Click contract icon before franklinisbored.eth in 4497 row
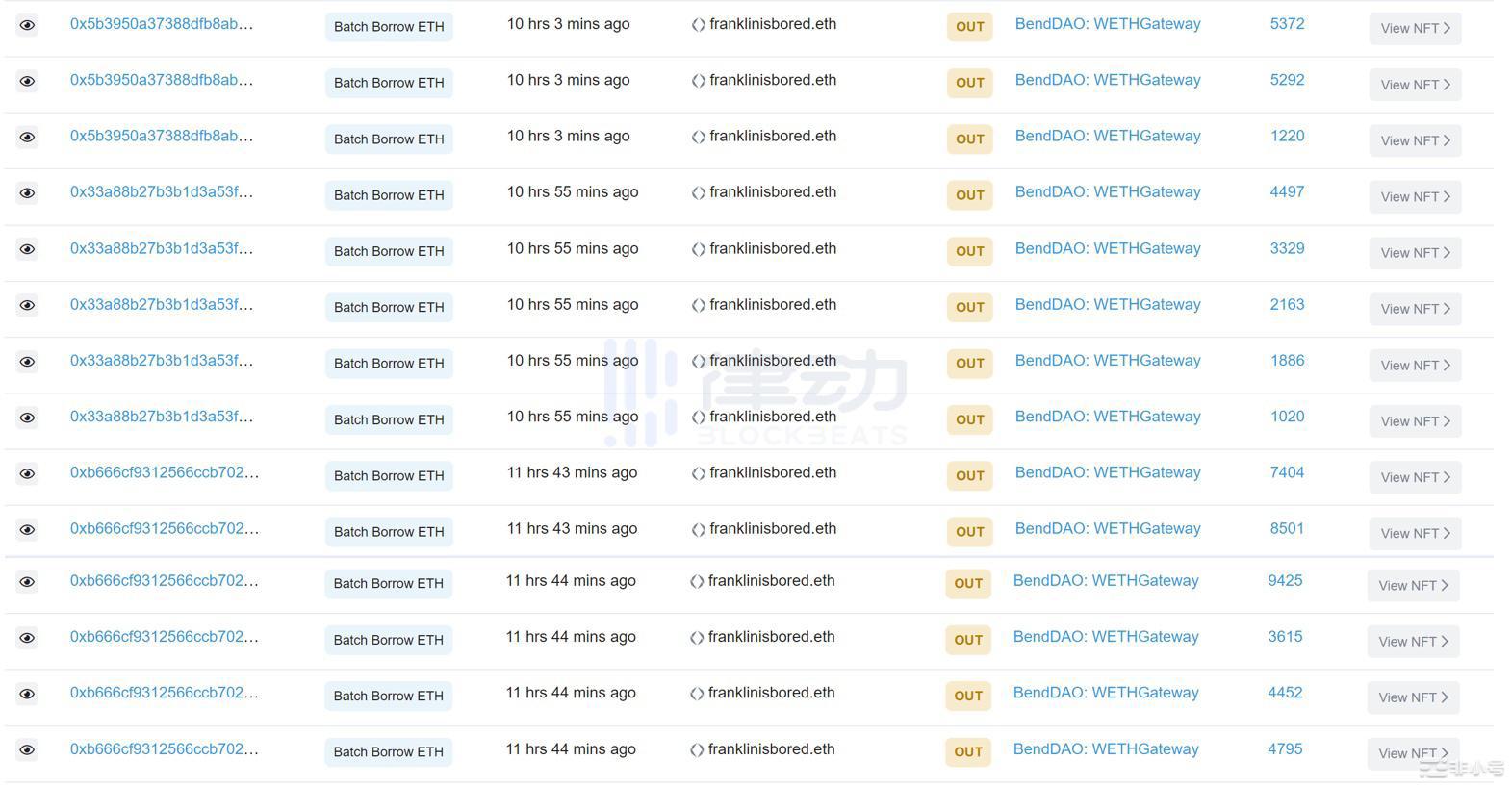 699,193
